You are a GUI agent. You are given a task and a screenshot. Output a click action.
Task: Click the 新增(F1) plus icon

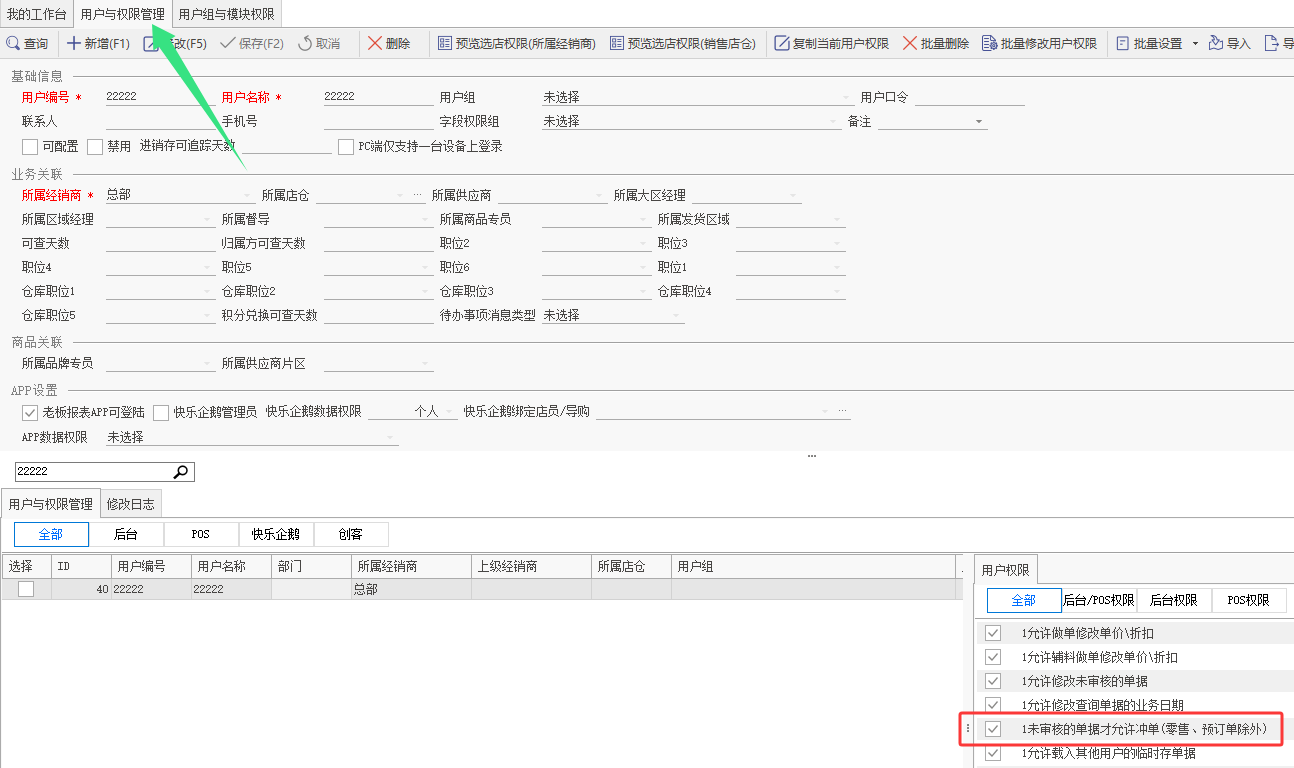click(x=73, y=44)
